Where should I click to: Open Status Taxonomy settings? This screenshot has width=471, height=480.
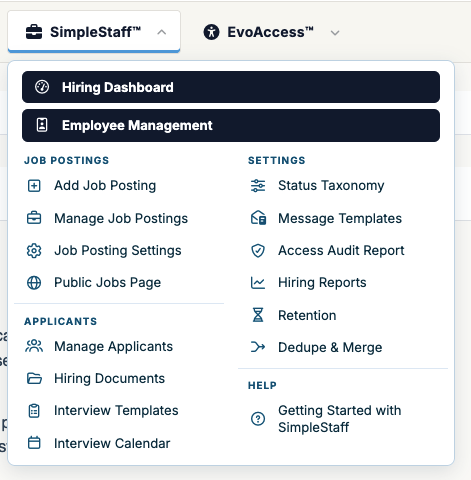pos(331,186)
